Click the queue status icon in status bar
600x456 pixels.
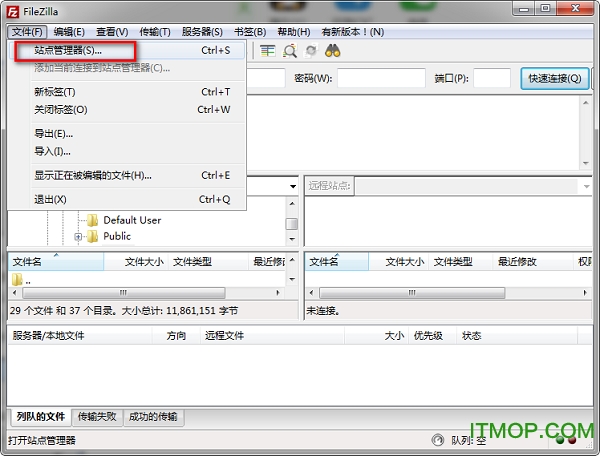click(437, 440)
